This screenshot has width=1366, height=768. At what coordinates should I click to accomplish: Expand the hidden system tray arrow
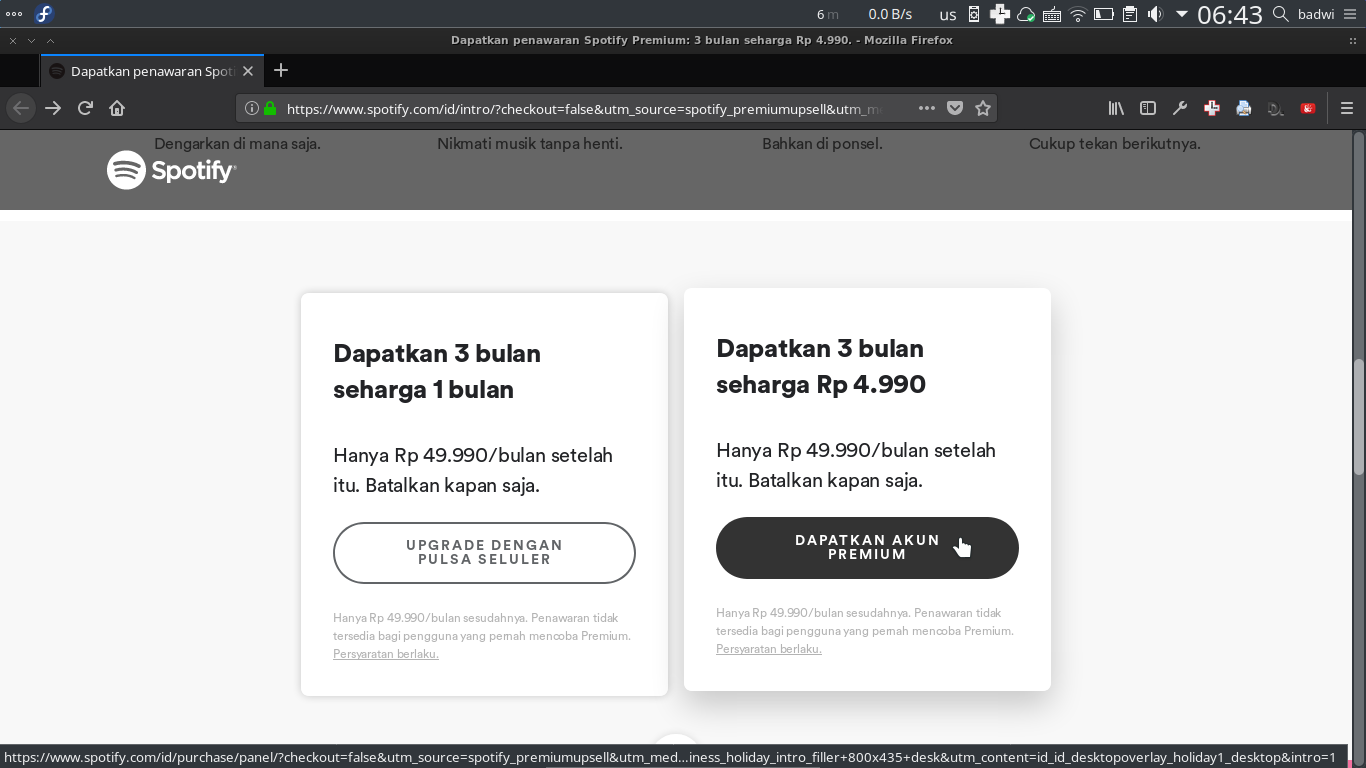coord(1181,14)
